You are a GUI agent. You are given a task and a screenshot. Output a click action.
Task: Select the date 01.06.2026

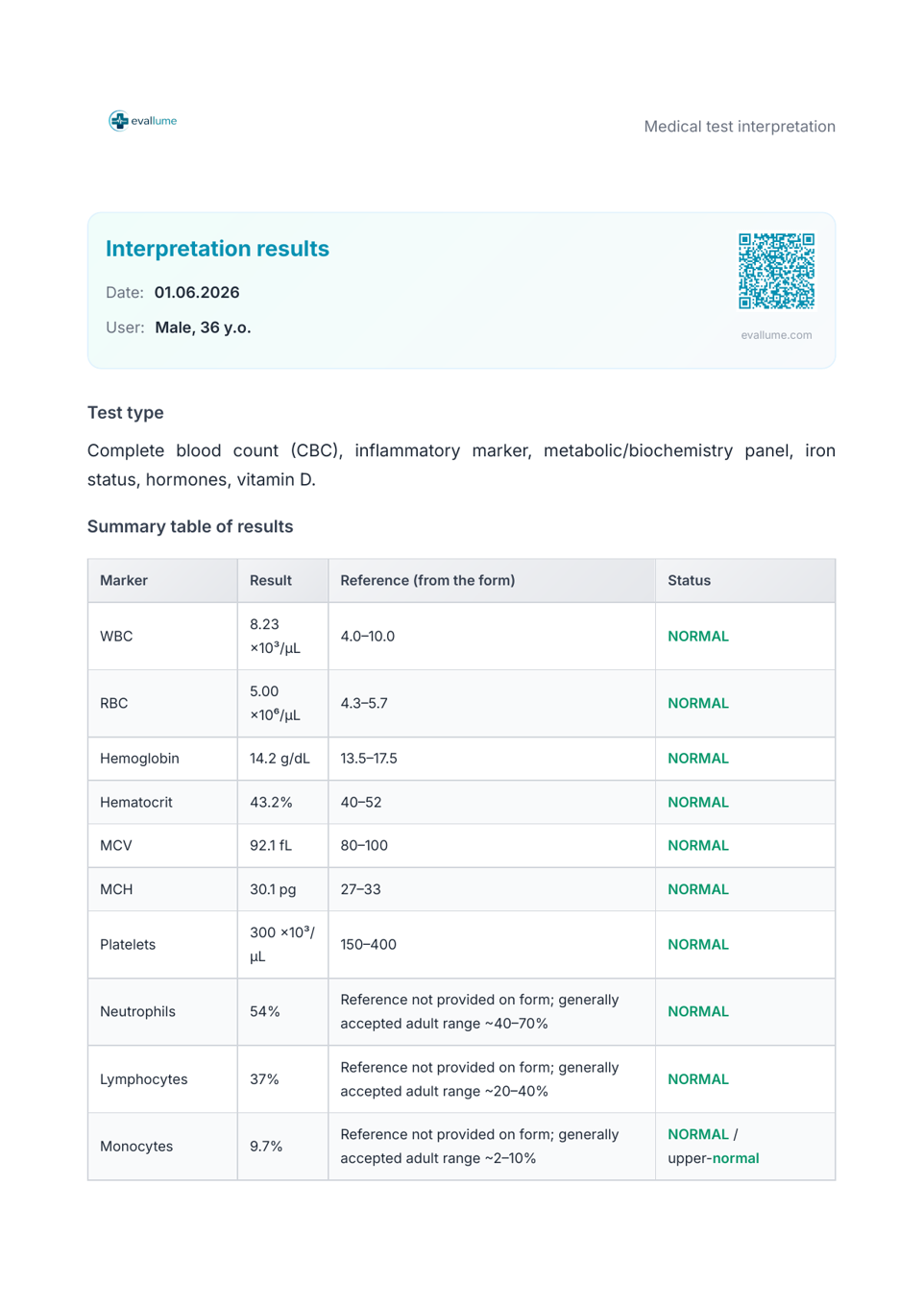[197, 293]
